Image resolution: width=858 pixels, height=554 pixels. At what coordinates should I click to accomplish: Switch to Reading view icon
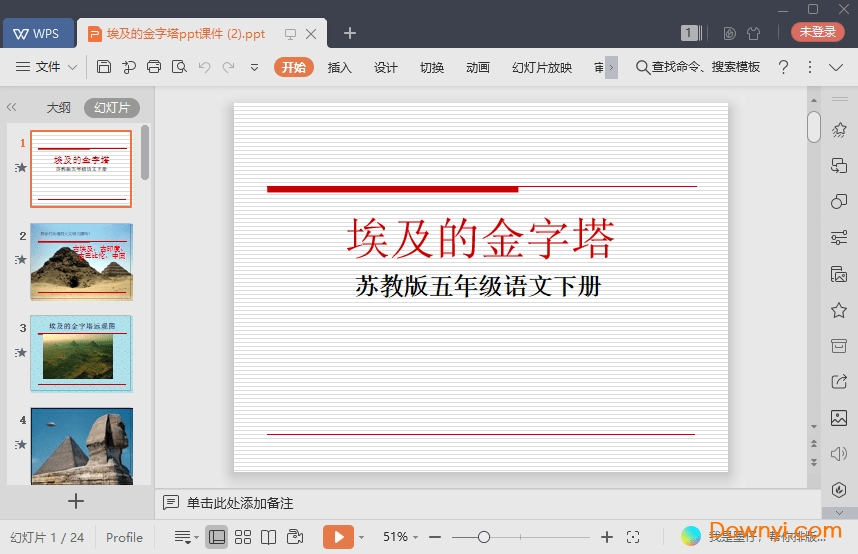[x=268, y=537]
